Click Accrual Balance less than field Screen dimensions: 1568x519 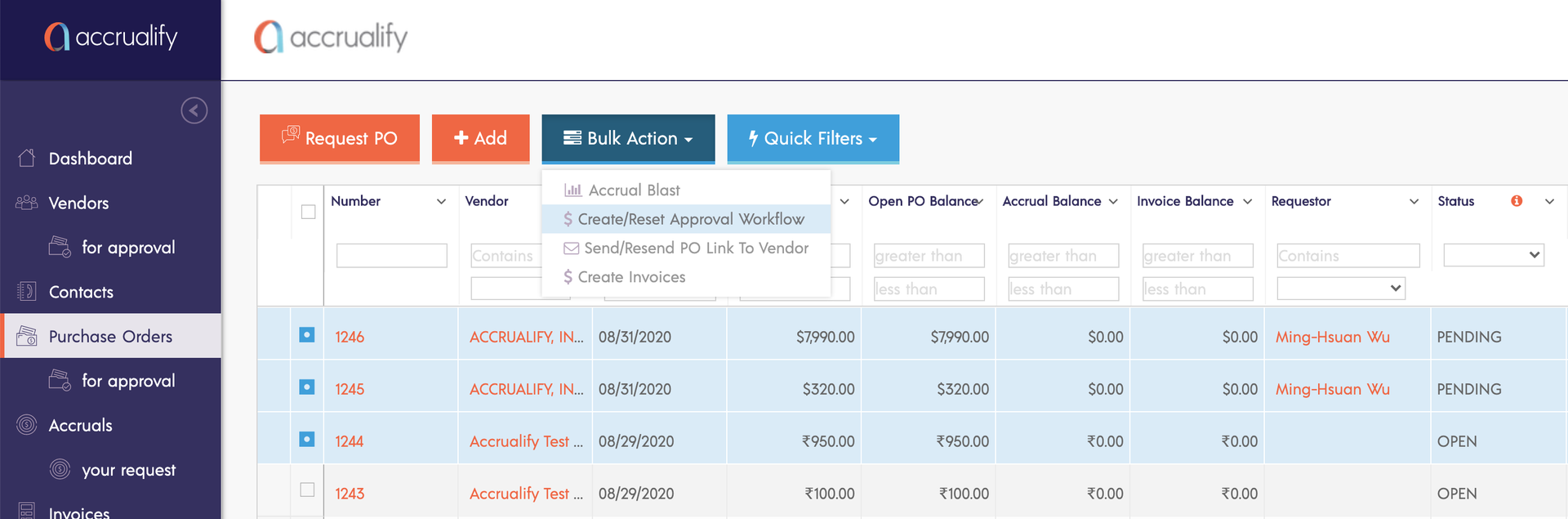point(1063,289)
